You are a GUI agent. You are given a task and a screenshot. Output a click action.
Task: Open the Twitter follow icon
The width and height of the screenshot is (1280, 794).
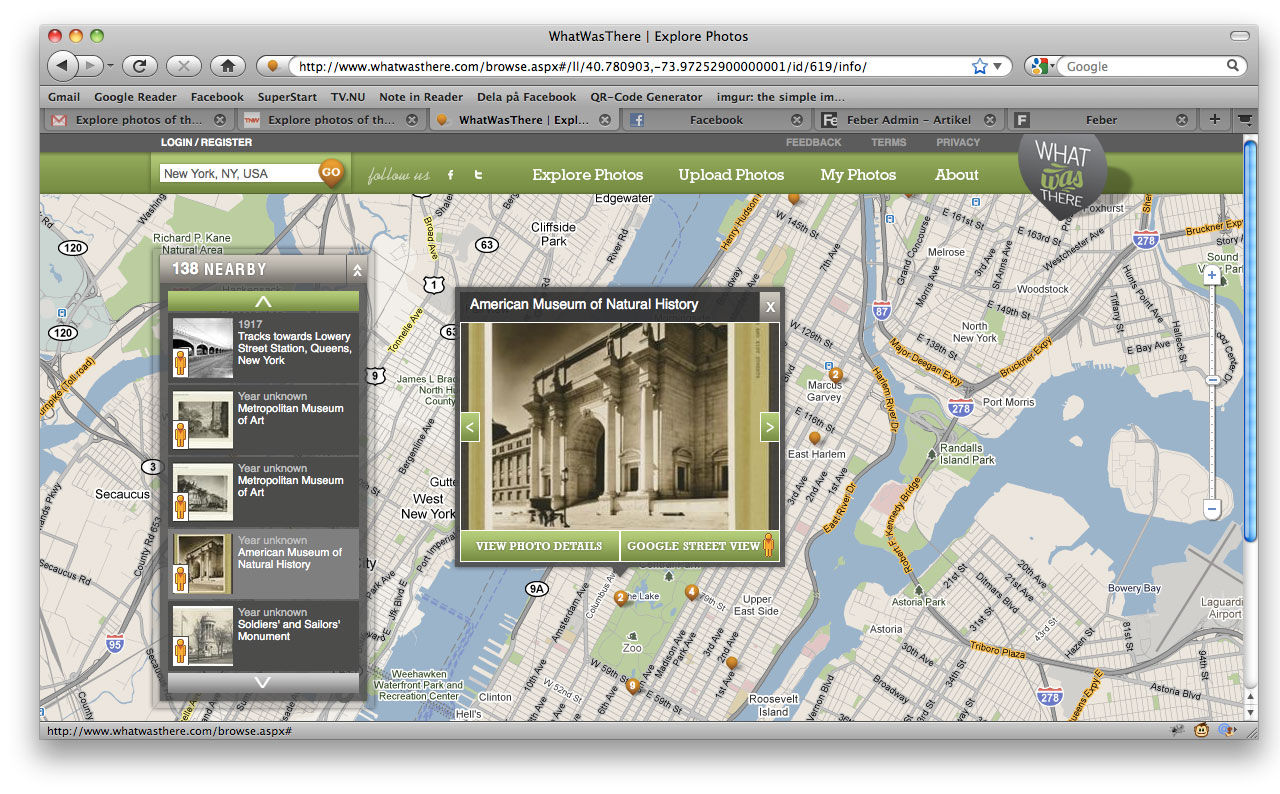tap(479, 175)
